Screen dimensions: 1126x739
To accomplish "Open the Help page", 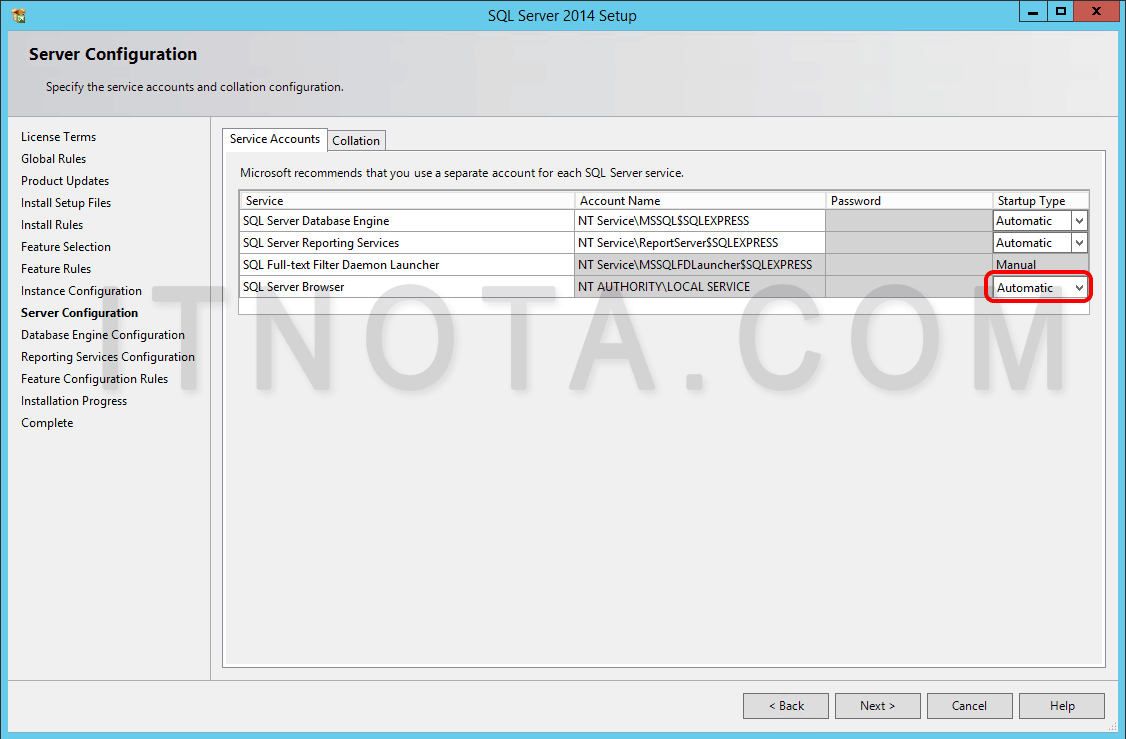I will click(1061, 705).
